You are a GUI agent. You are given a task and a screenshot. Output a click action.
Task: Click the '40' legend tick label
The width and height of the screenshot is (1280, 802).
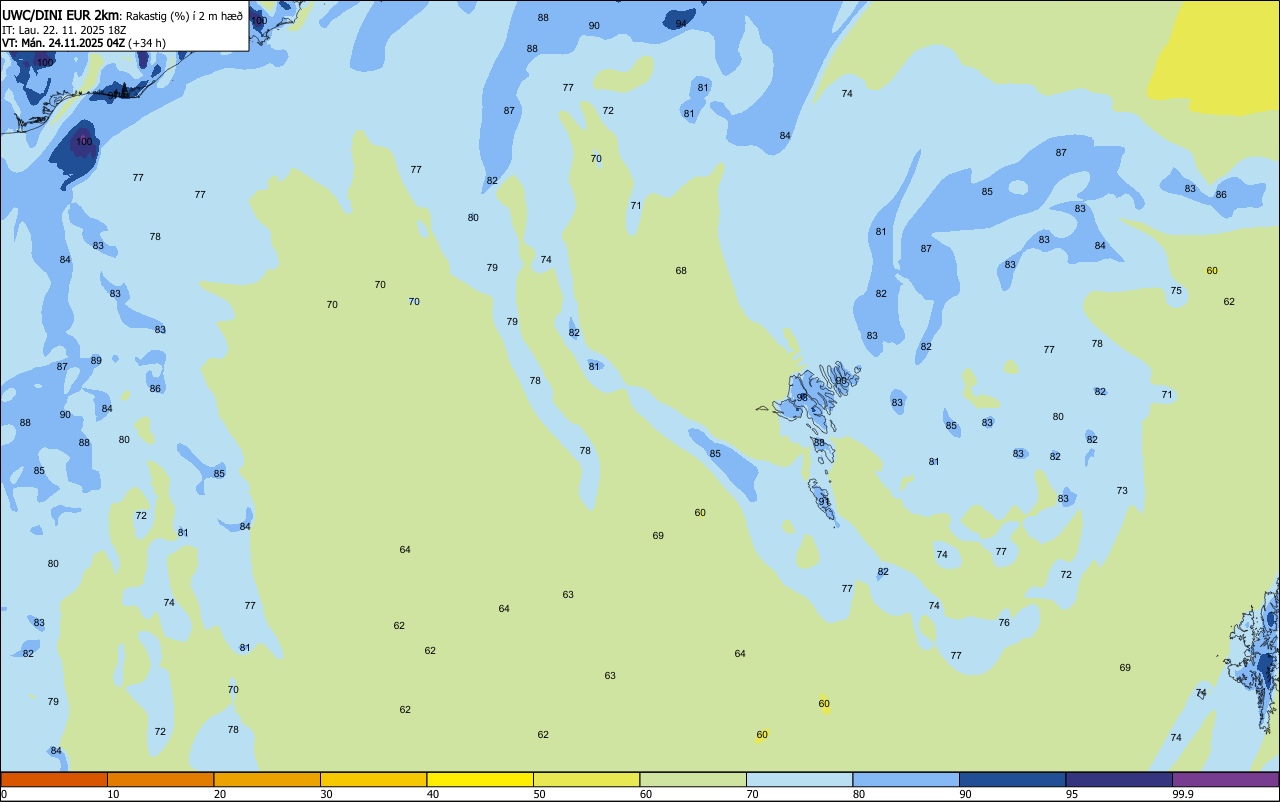pyautogui.click(x=434, y=794)
